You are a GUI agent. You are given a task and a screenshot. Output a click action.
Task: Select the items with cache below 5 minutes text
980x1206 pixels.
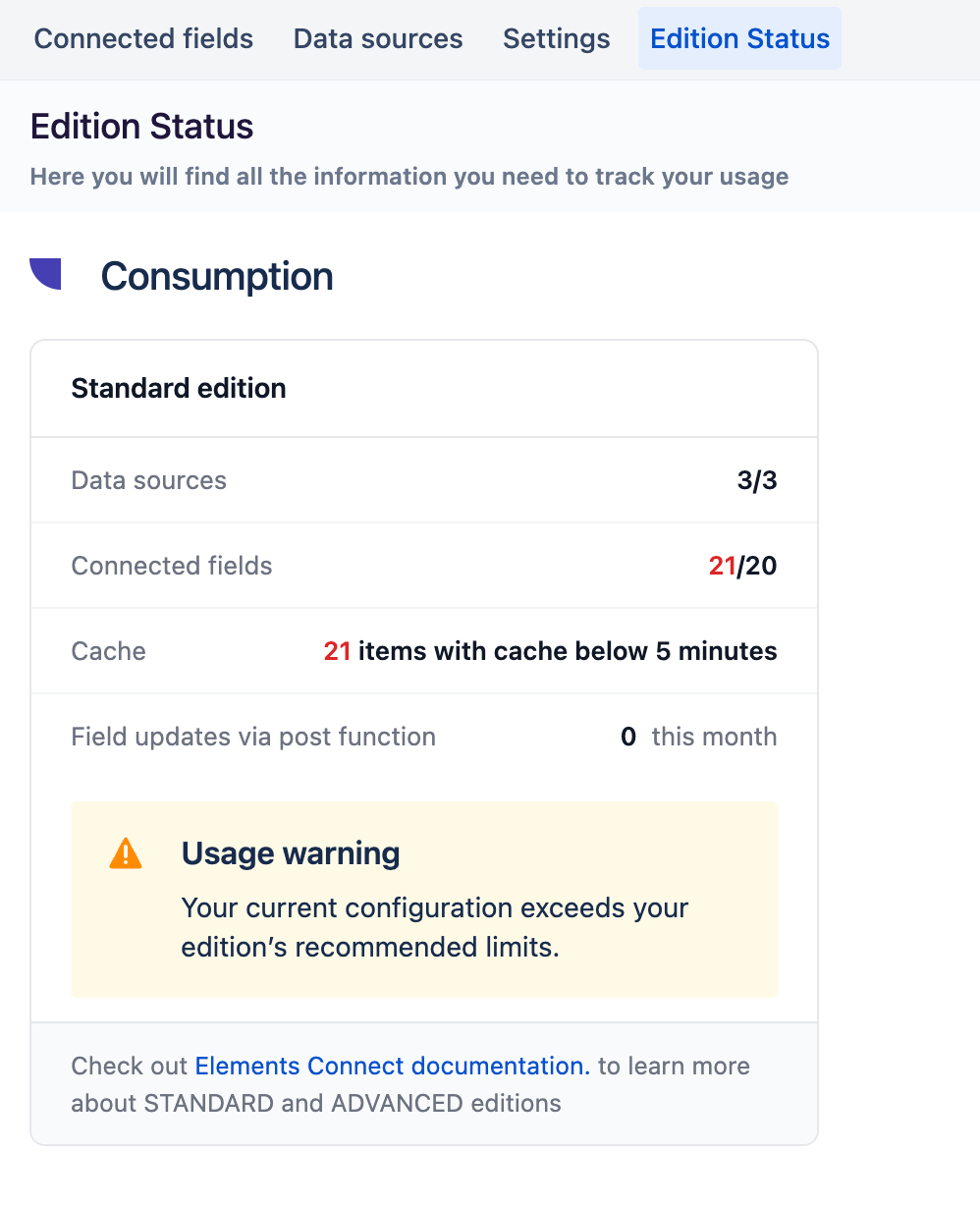(567, 651)
